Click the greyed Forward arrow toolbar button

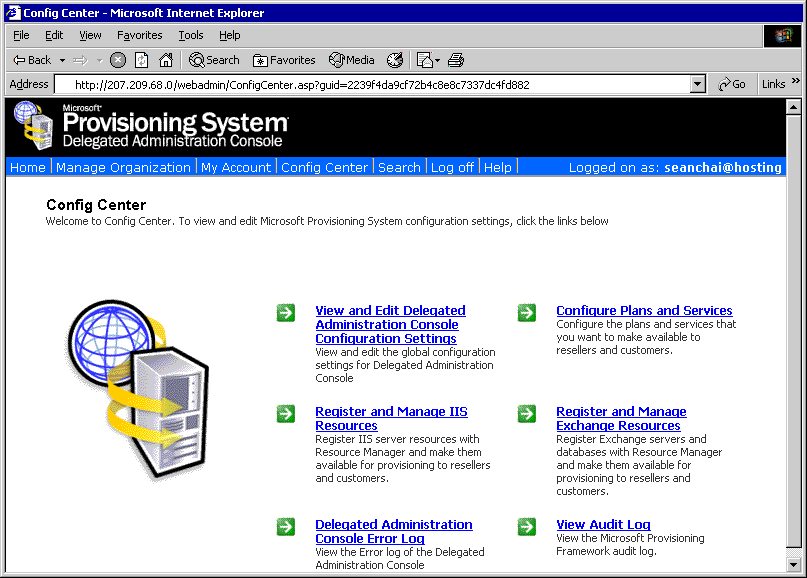80,60
